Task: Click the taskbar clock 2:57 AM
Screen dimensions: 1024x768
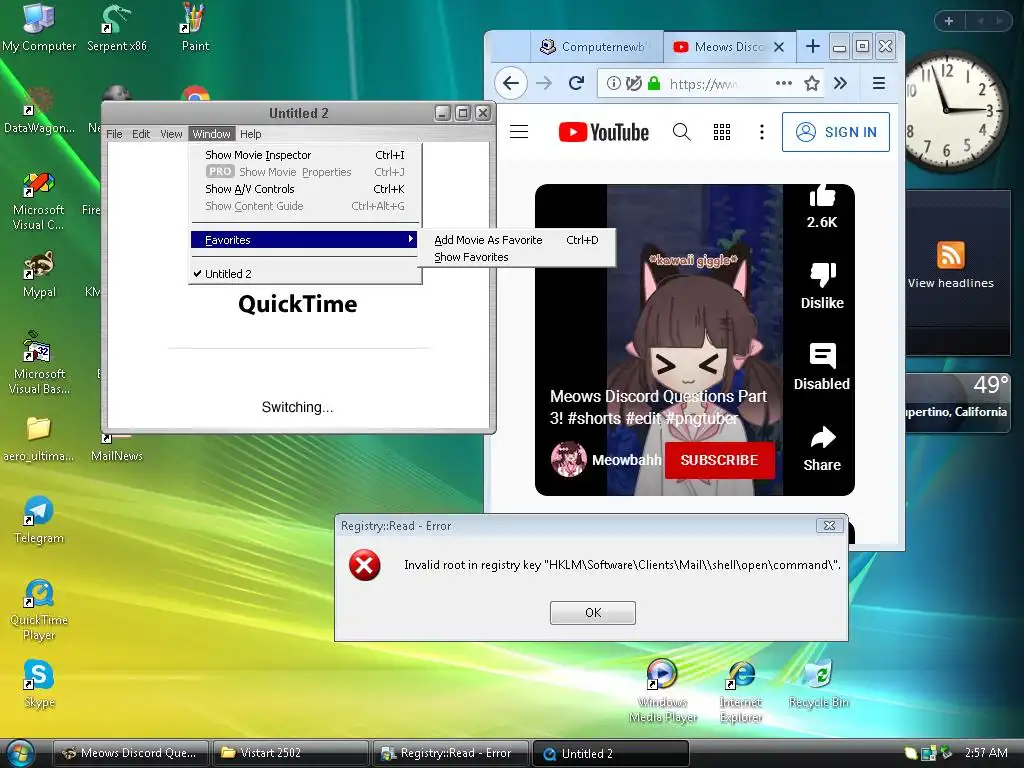Action: point(986,753)
